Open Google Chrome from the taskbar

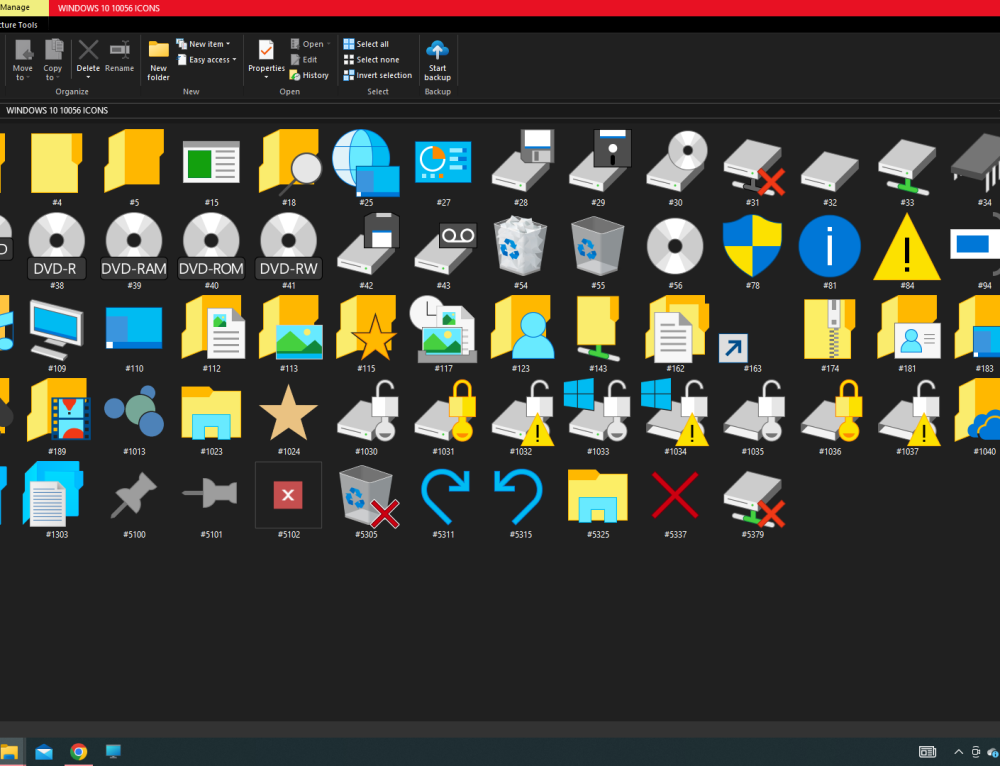click(x=79, y=751)
